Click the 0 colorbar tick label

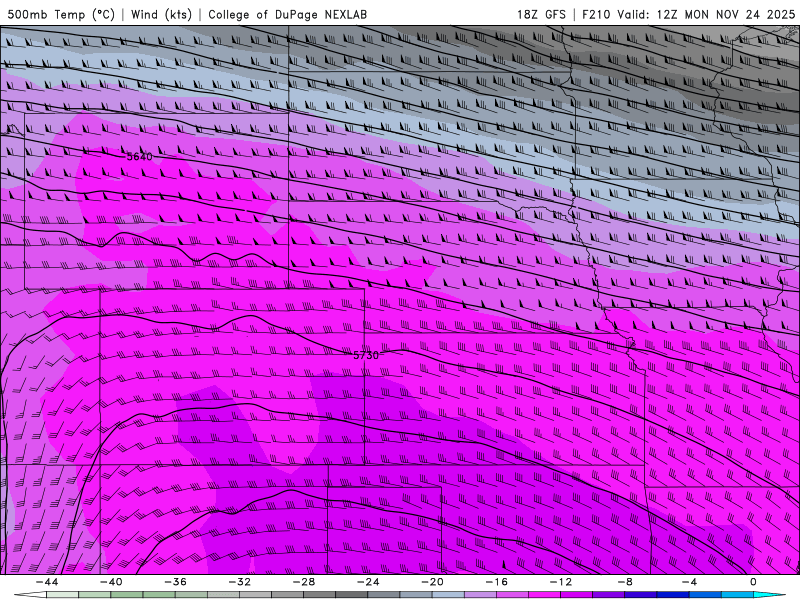(x=753, y=582)
